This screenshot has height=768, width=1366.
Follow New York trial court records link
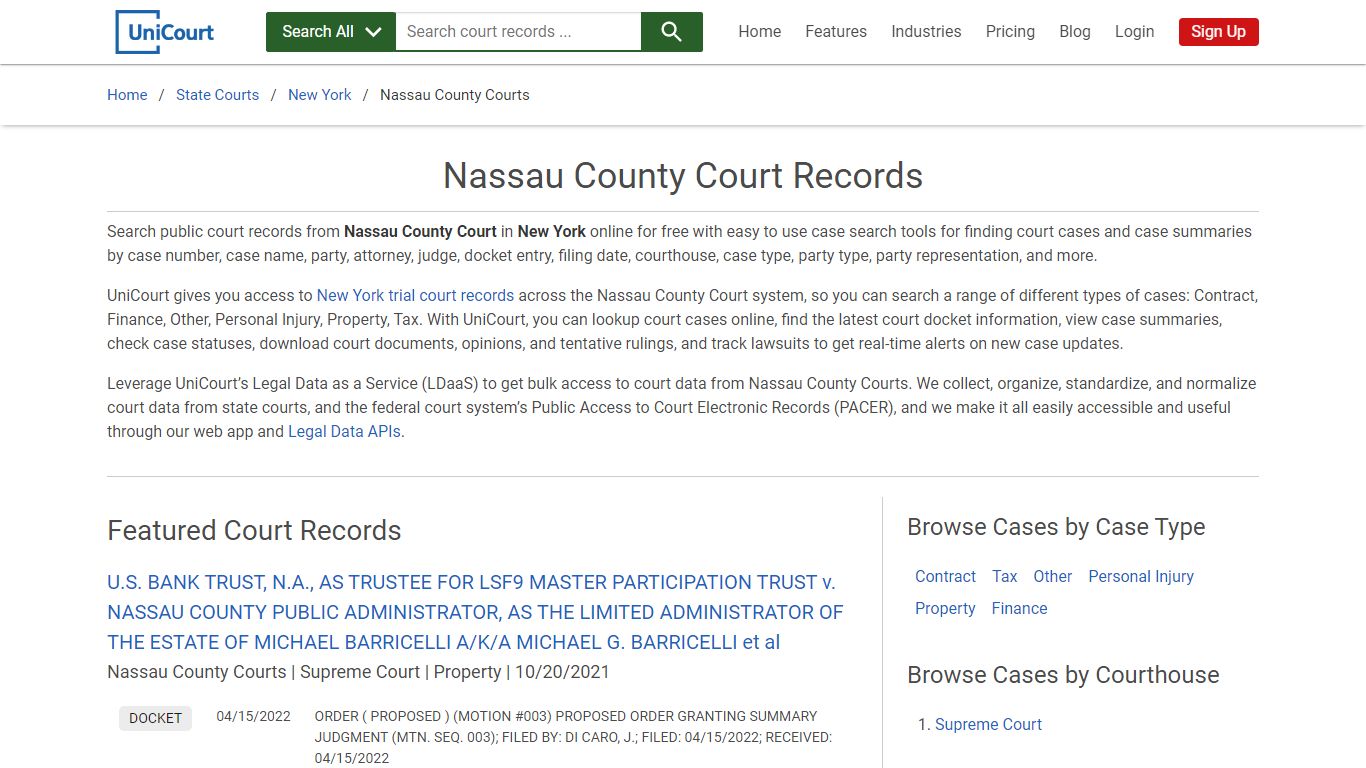(415, 296)
